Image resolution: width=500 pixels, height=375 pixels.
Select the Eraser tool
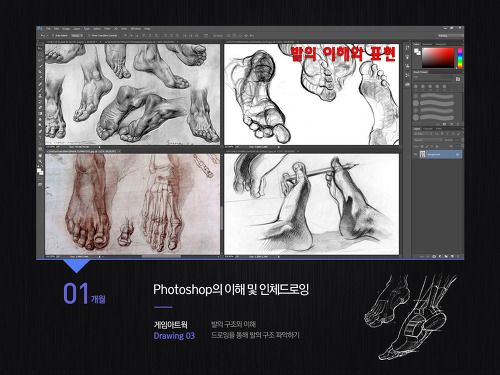coord(40,108)
